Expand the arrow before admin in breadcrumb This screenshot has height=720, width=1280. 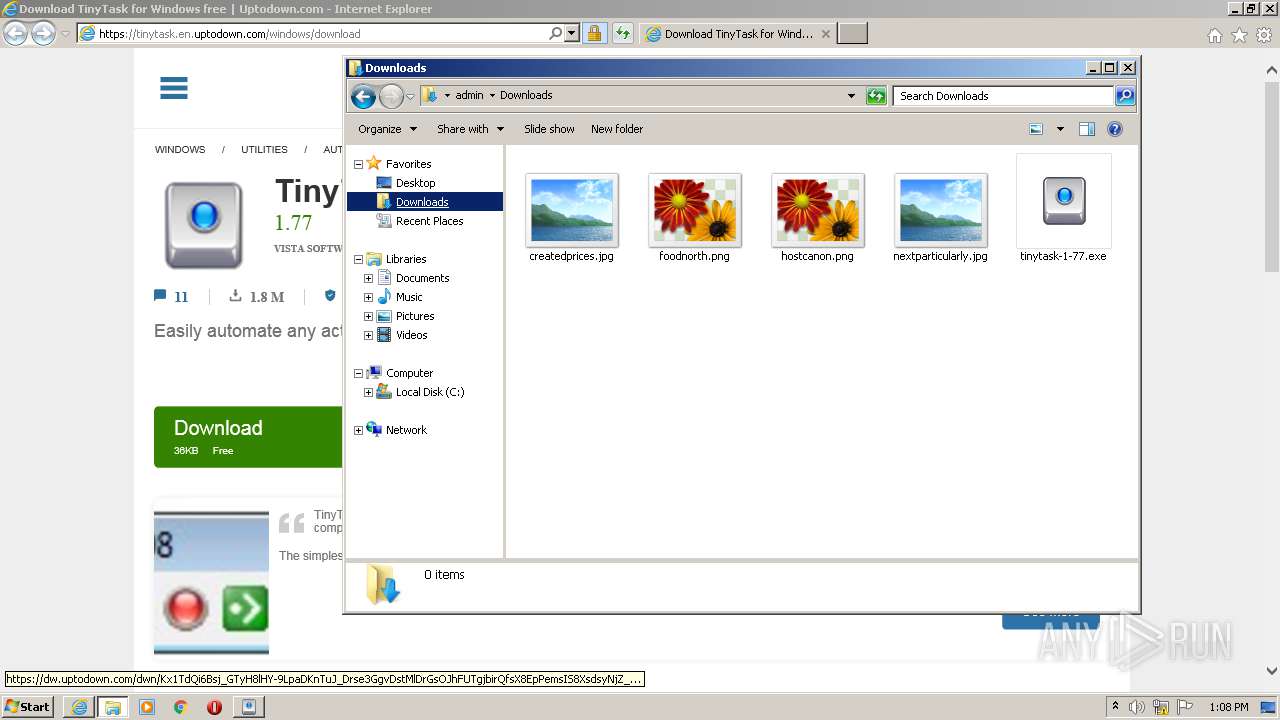[x=447, y=96]
